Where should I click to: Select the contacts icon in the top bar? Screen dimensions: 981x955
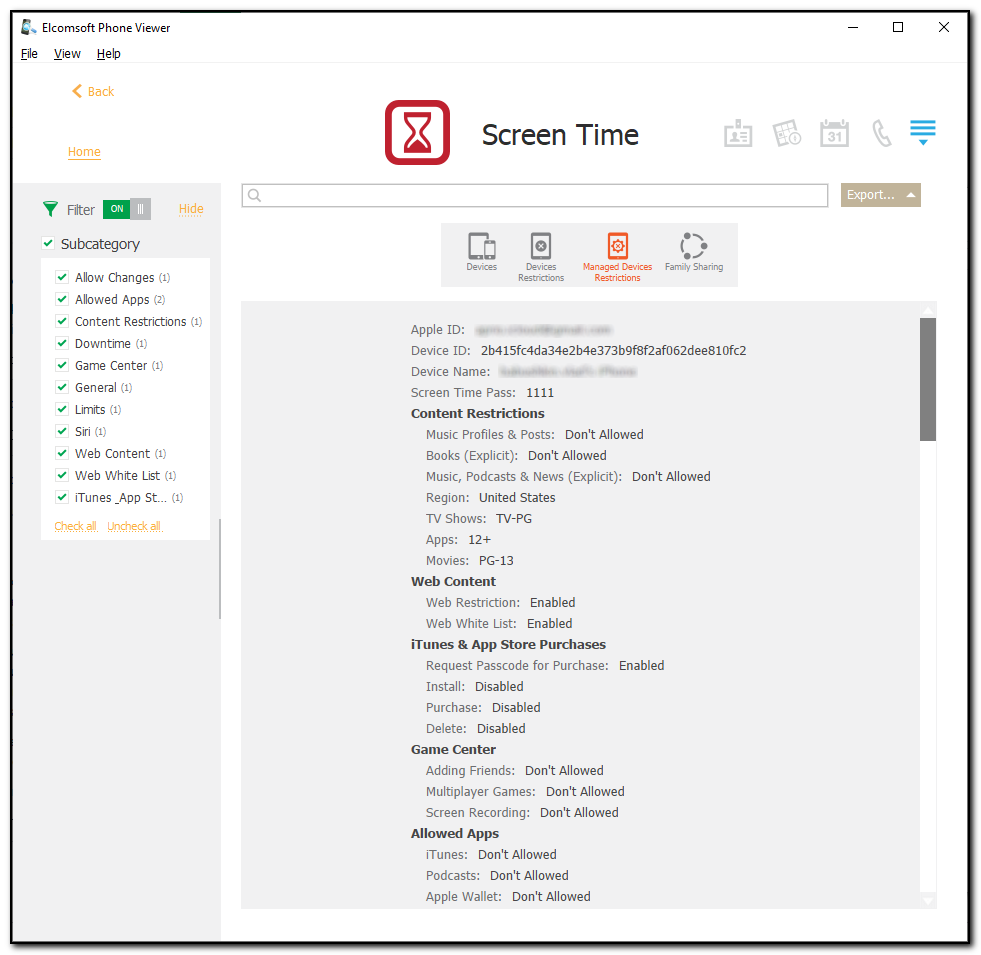pos(738,132)
